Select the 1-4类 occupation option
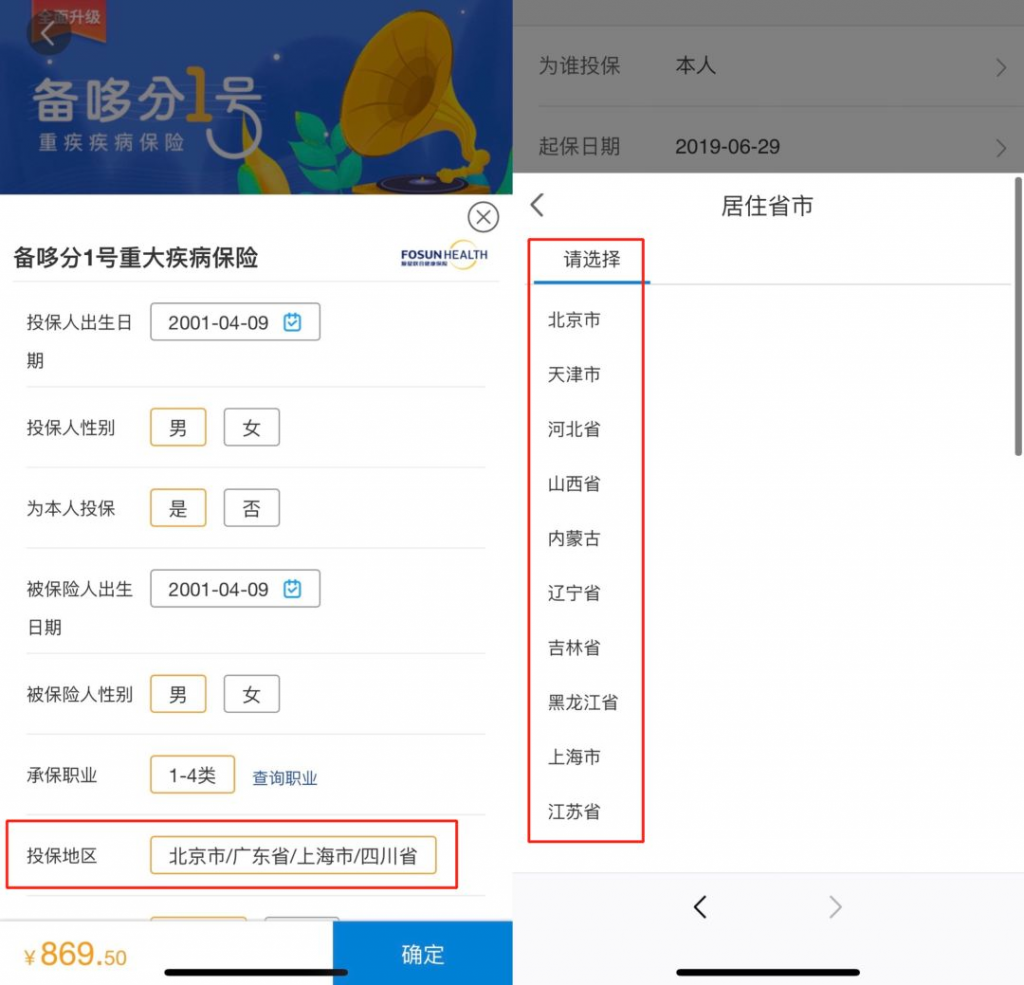Viewport: 1024px width, 985px height. coord(193,775)
